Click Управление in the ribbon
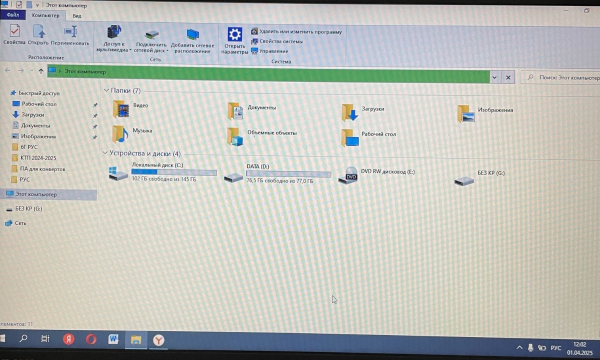 (x=269, y=51)
